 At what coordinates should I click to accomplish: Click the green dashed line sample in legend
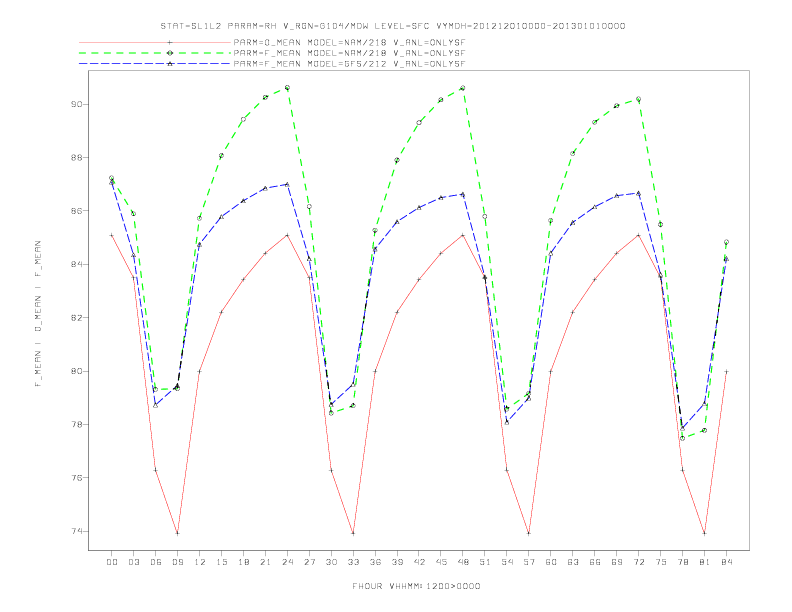[155, 53]
